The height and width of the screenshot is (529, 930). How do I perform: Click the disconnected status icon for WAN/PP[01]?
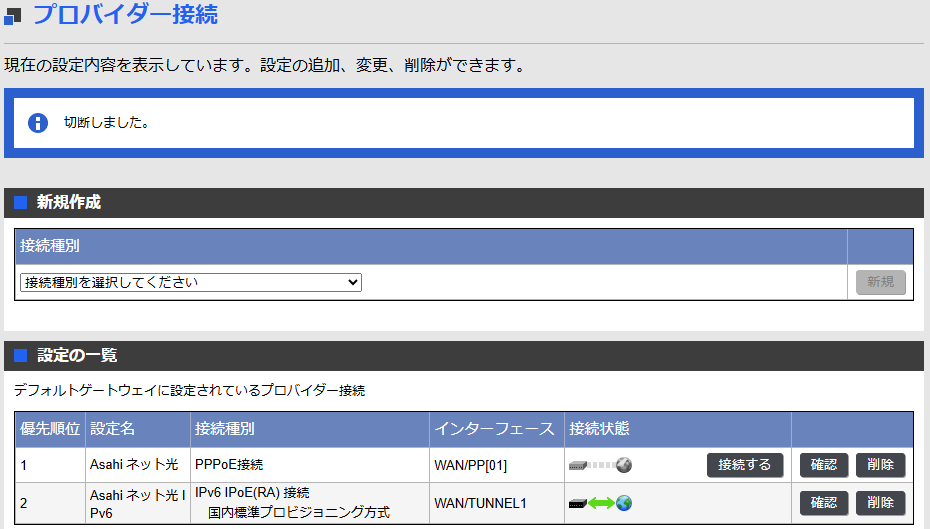(600, 465)
